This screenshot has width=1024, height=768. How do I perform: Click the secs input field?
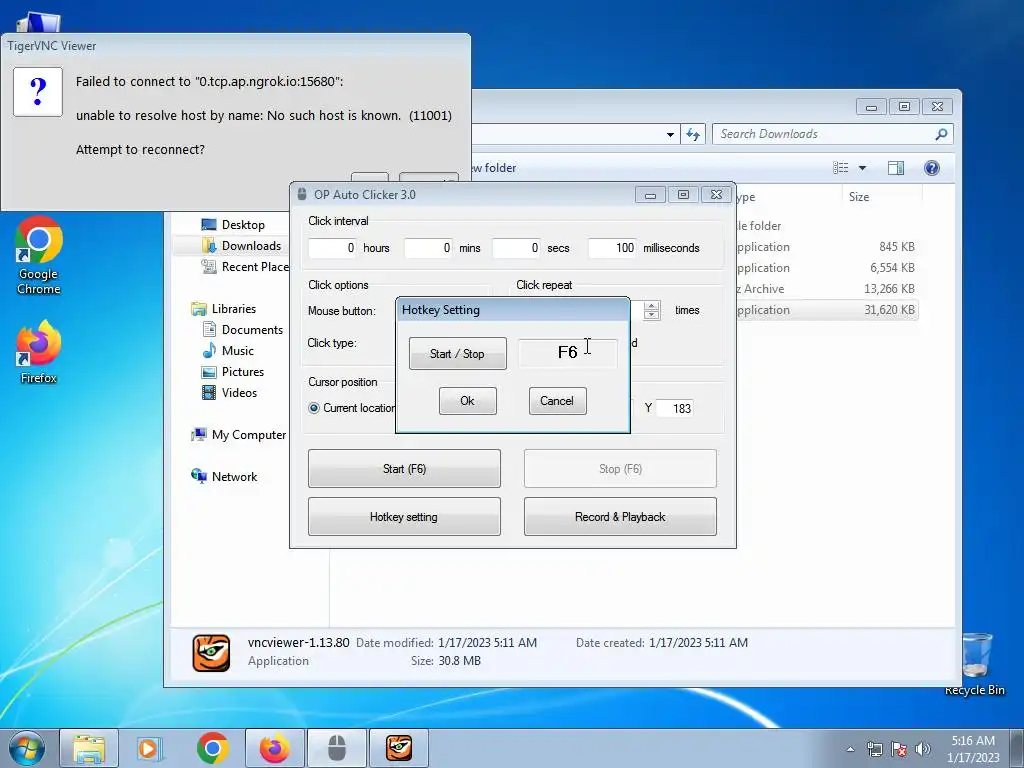pos(517,248)
